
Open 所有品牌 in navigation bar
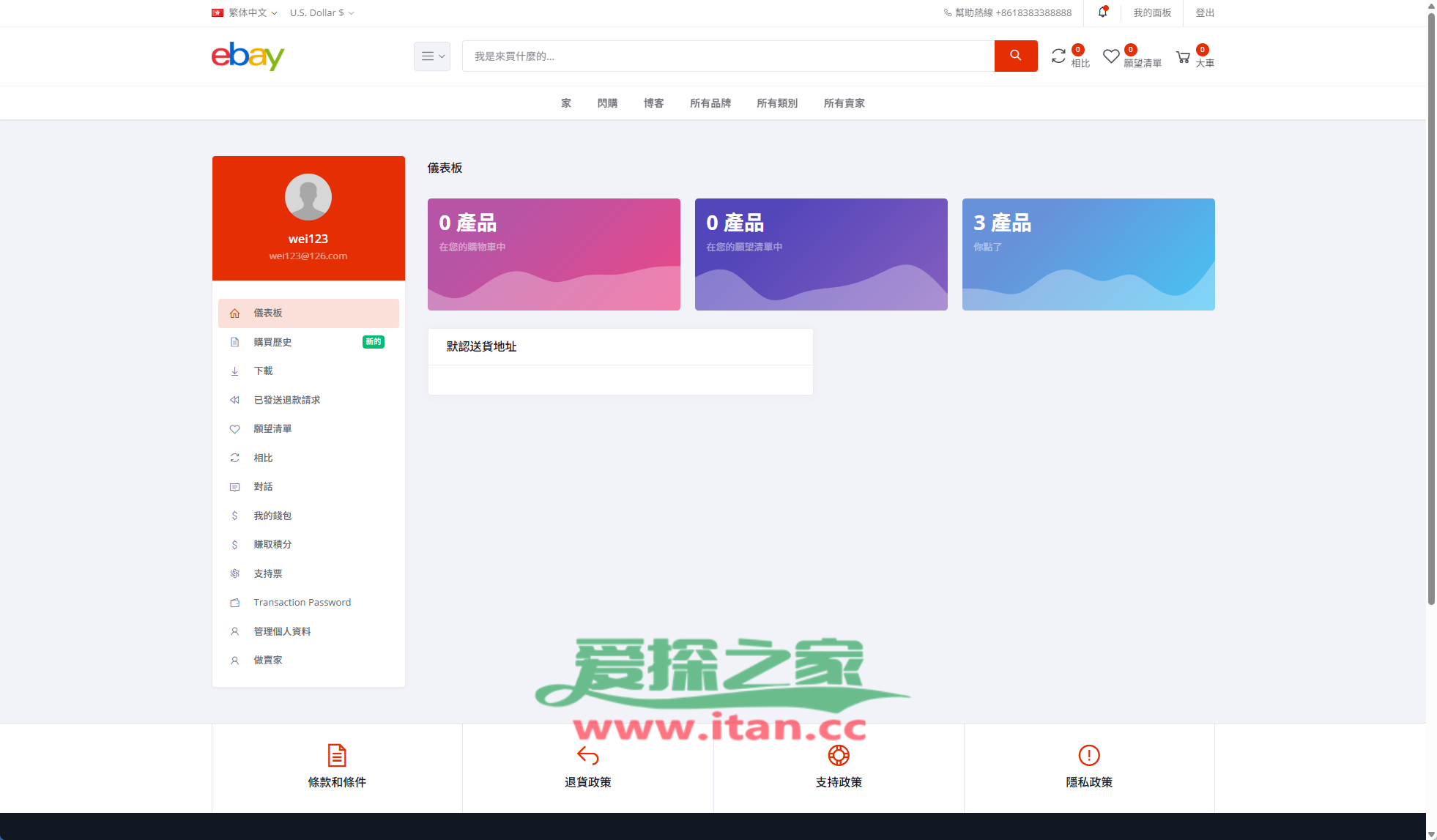710,103
